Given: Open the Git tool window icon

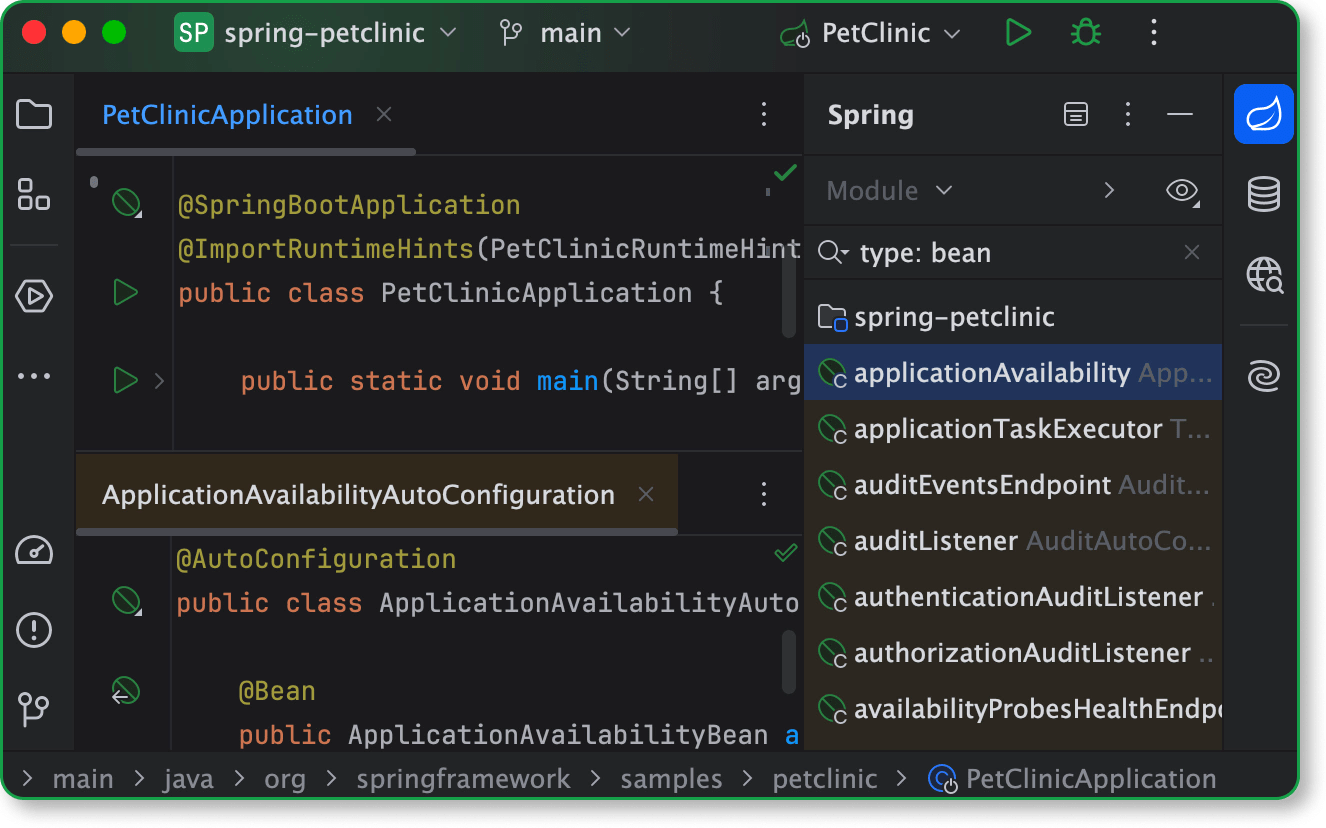Looking at the screenshot, I should click(34, 710).
